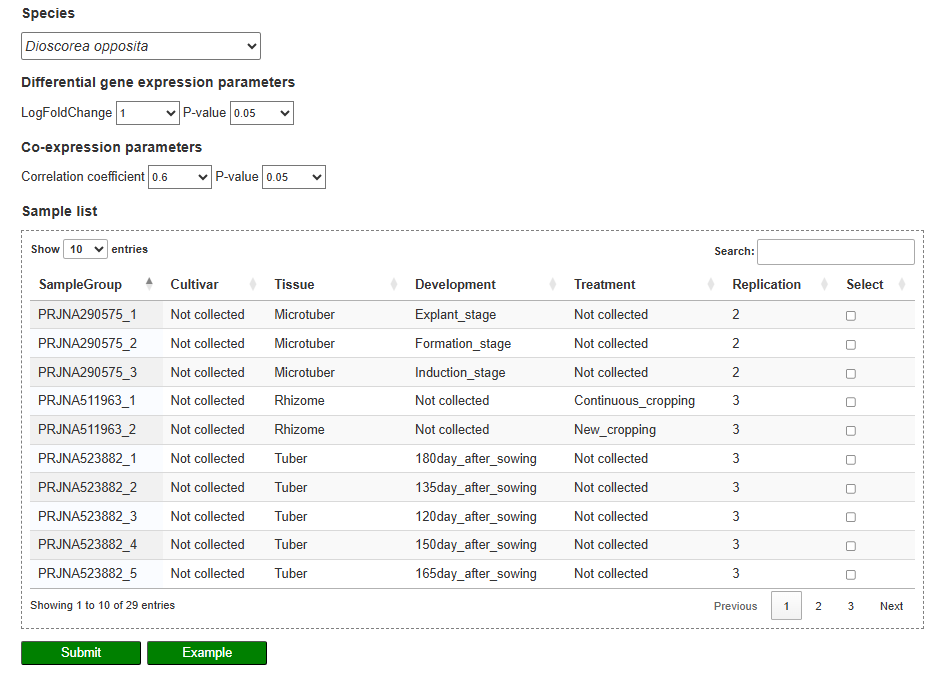Sort table by Cultivar column
This screenshot has width=948, height=675.
coord(208,285)
